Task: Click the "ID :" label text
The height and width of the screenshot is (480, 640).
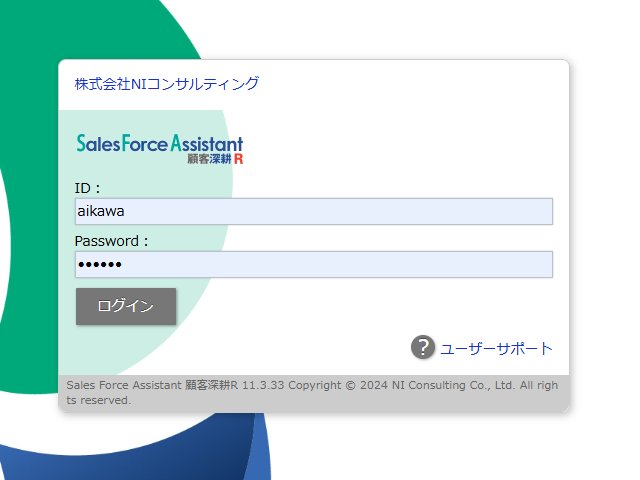Action: 87,188
